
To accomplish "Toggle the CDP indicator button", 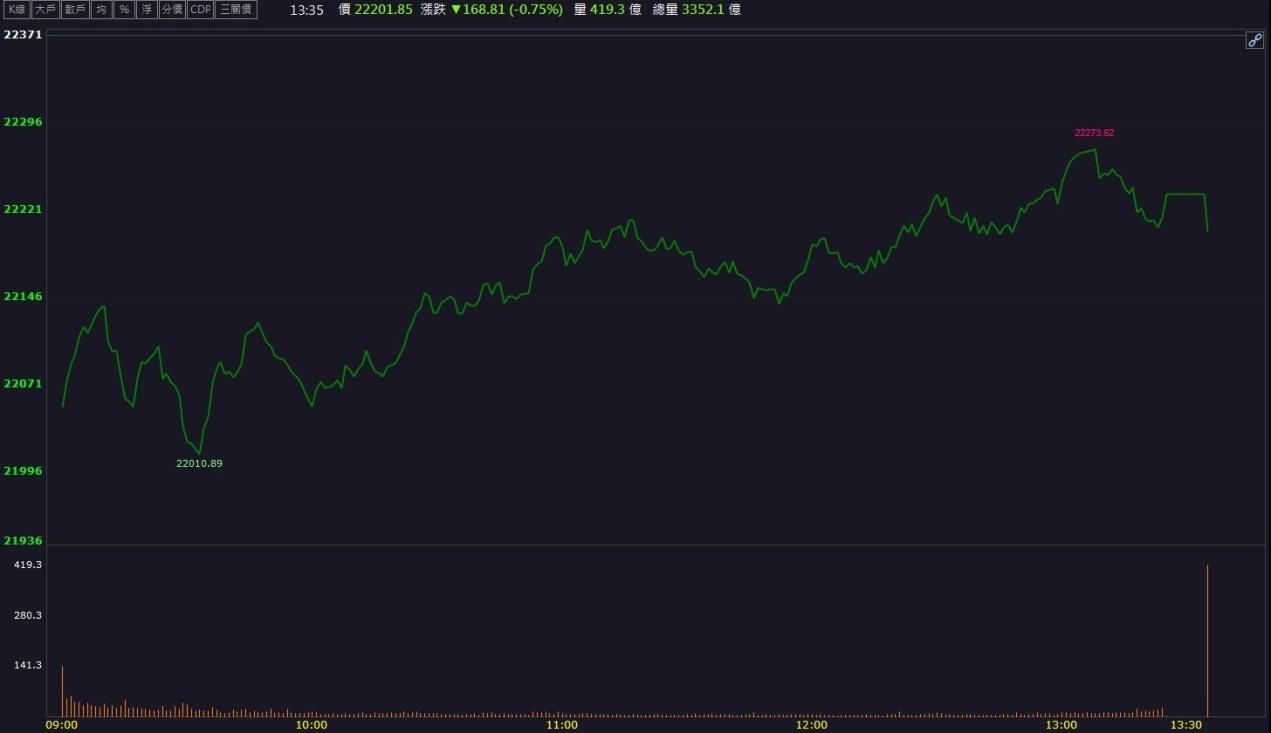I will pos(200,9).
